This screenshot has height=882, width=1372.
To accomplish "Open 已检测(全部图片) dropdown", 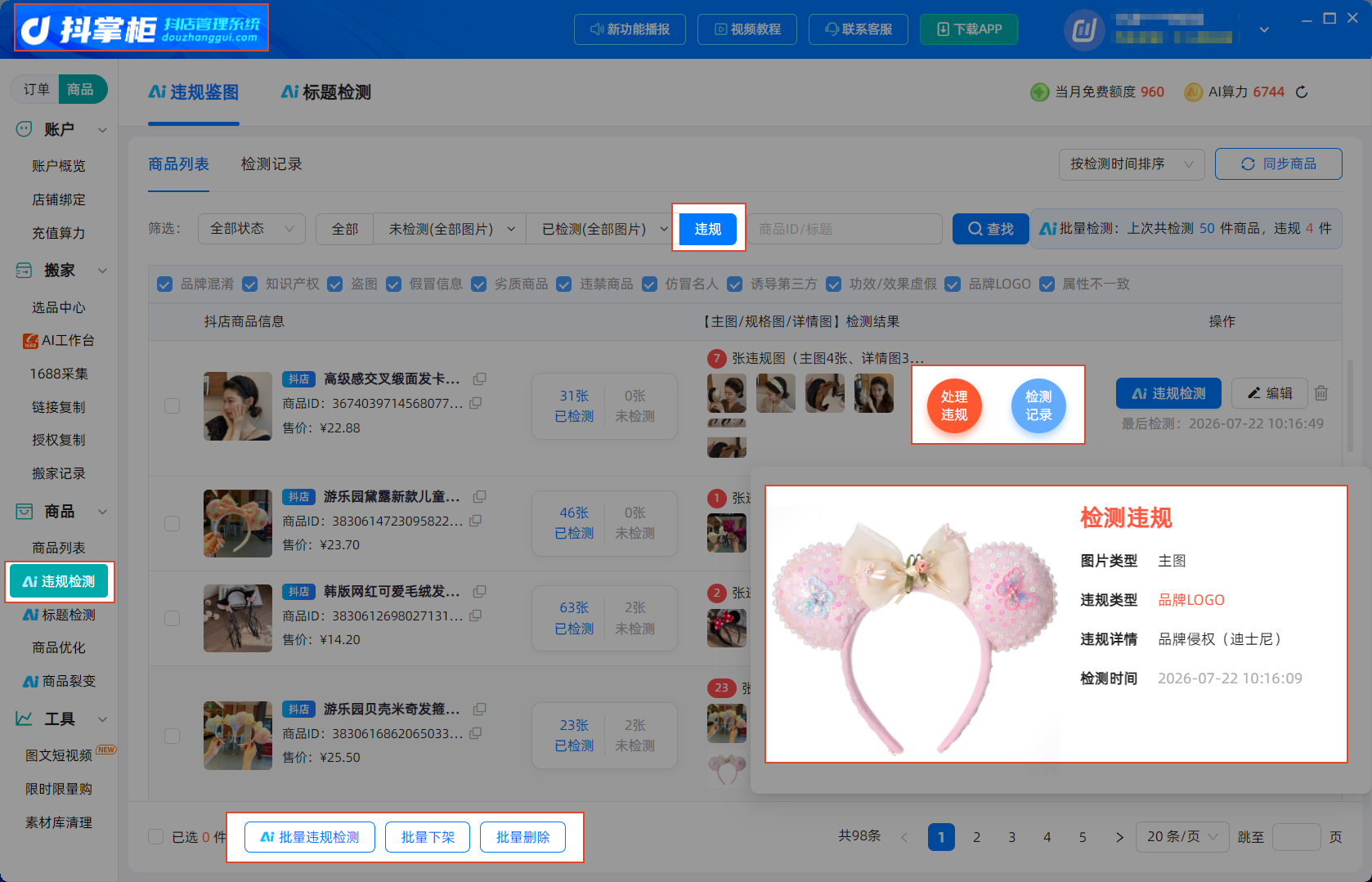I will [x=603, y=229].
